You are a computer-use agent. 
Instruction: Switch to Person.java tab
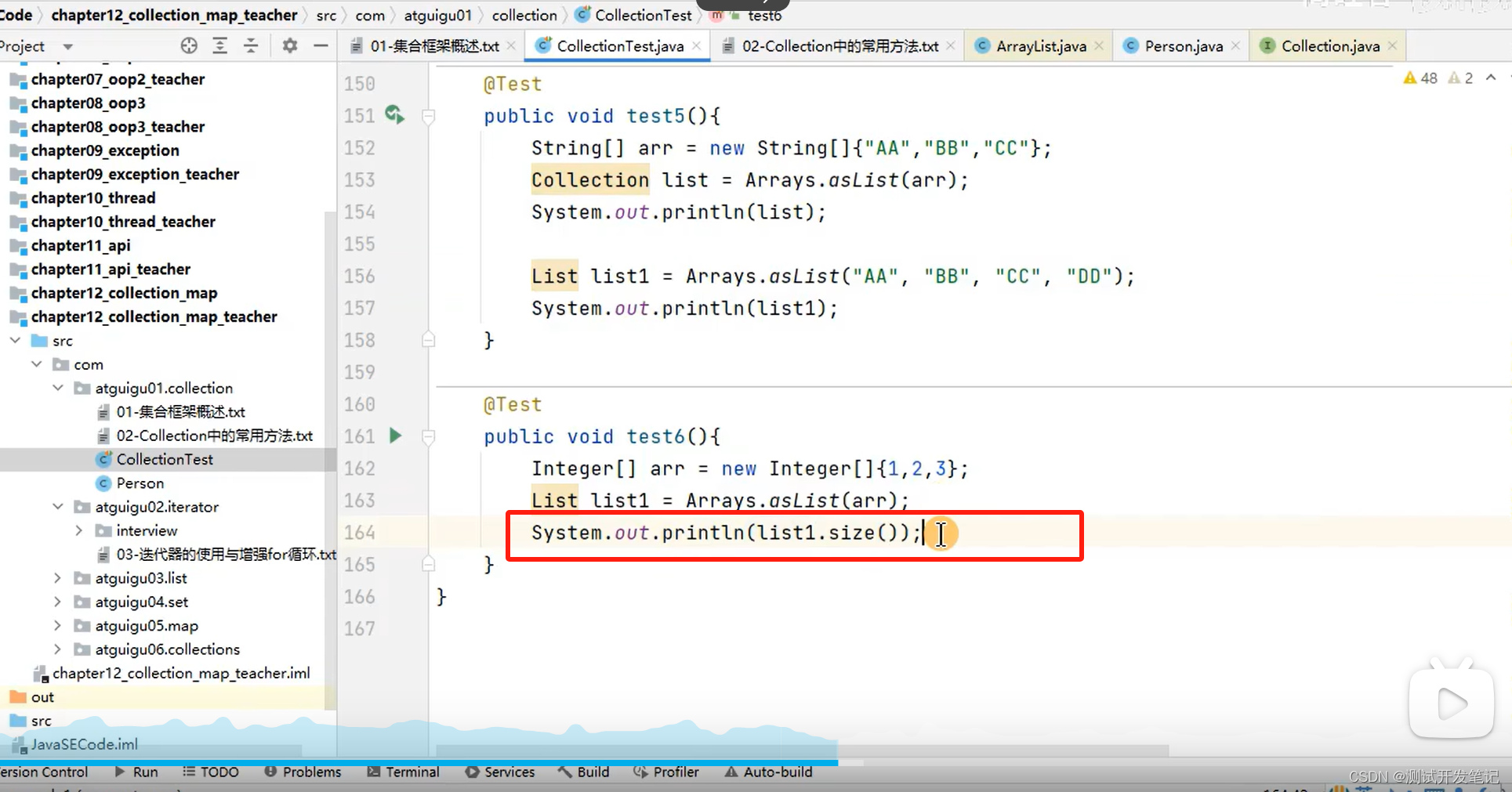[x=1183, y=46]
